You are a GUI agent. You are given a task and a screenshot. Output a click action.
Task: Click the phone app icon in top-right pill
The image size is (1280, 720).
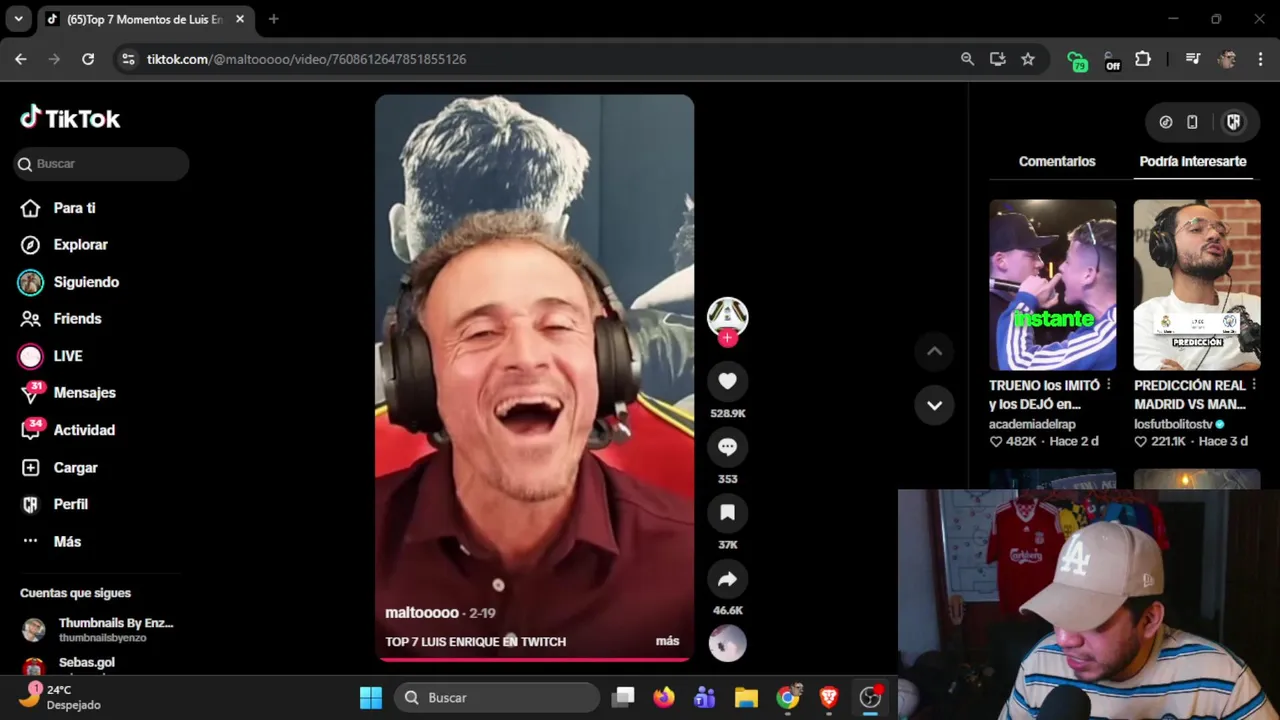point(1192,122)
